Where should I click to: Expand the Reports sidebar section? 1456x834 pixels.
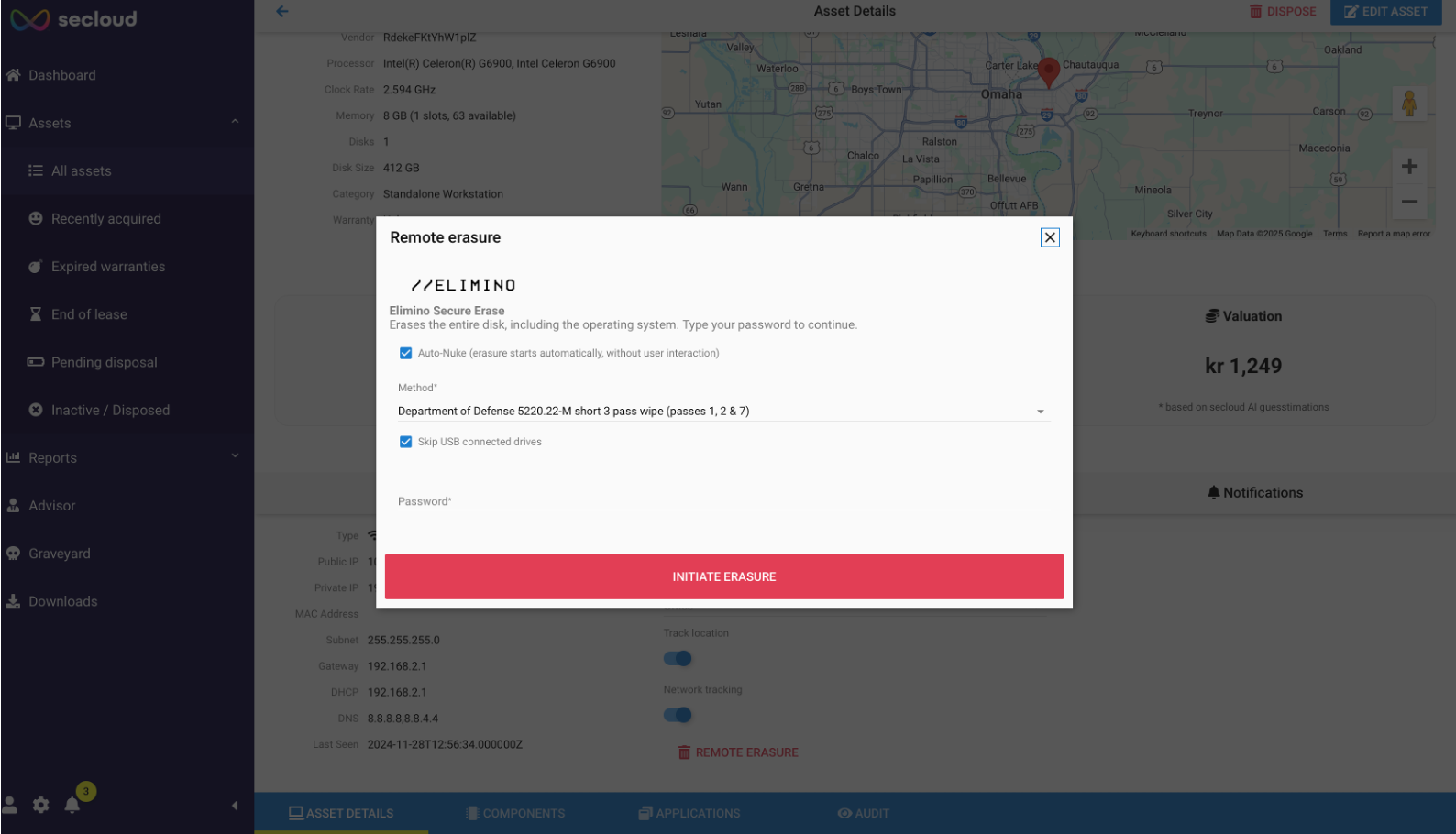tap(235, 457)
